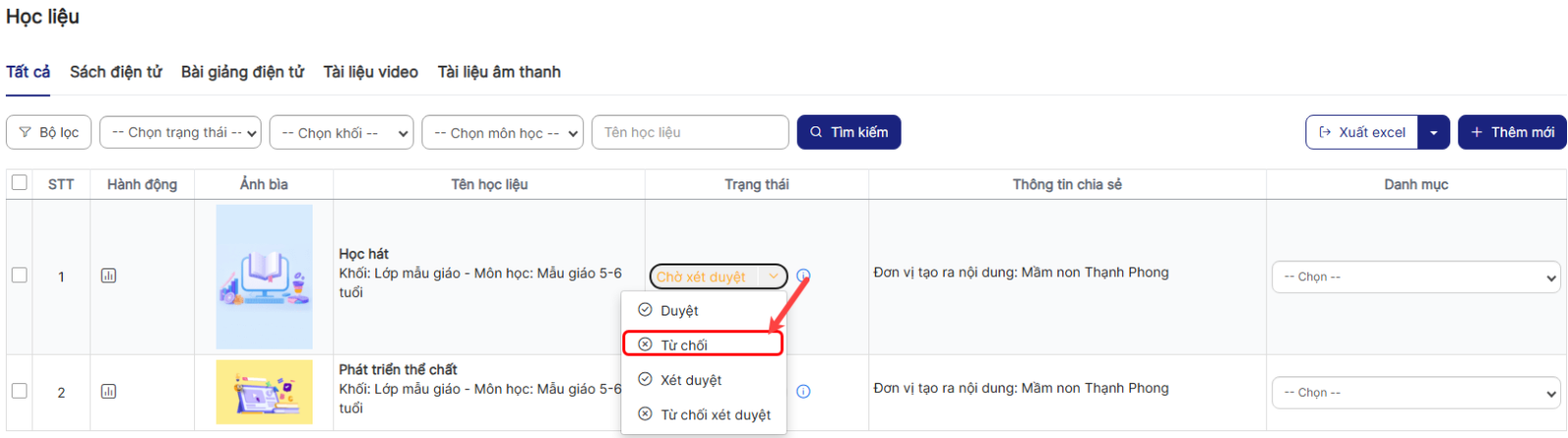This screenshot has width=1568, height=438.
Task: Click the Tìm kiếm search button
Action: pyautogui.click(x=849, y=132)
